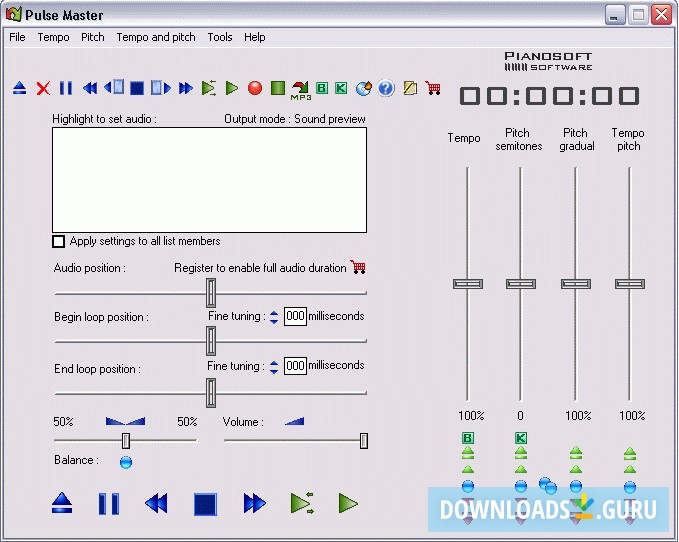Click the large bottom green play button
The image size is (679, 542).
pos(348,503)
